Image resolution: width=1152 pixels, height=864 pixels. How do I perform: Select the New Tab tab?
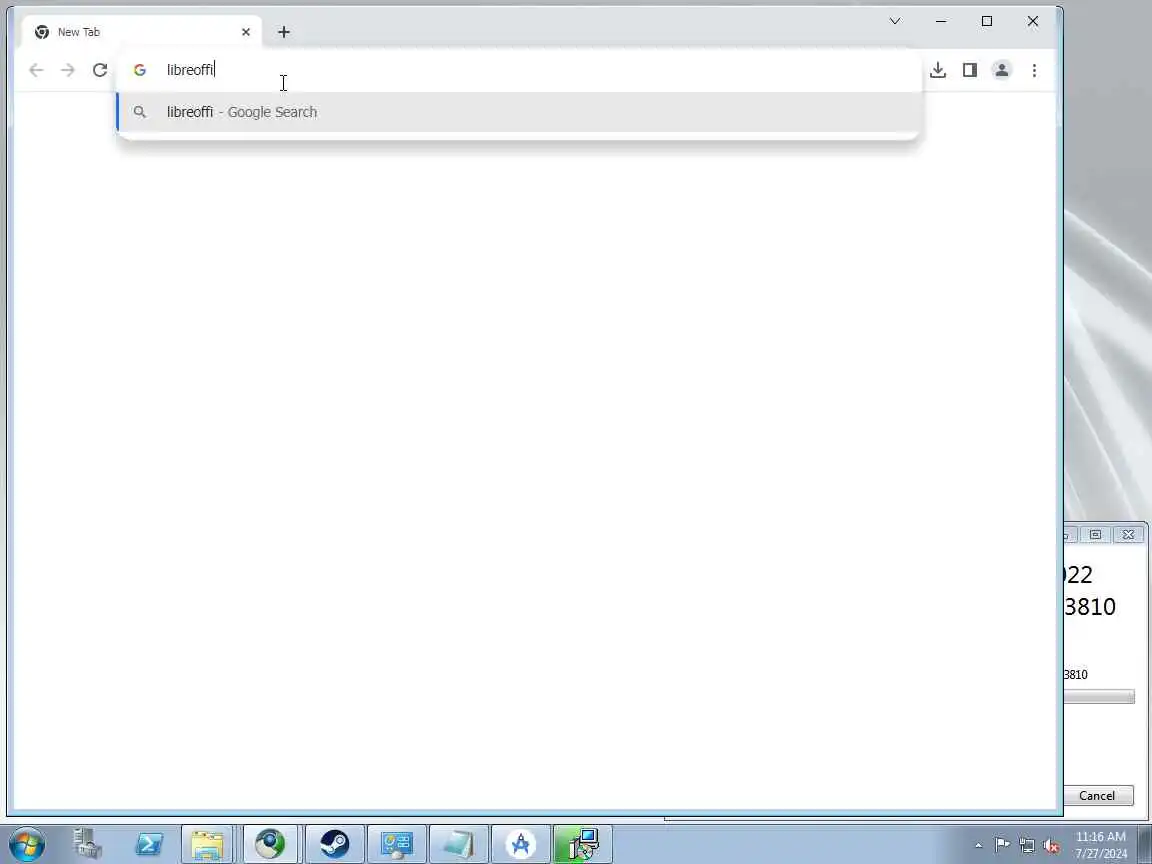coord(141,32)
